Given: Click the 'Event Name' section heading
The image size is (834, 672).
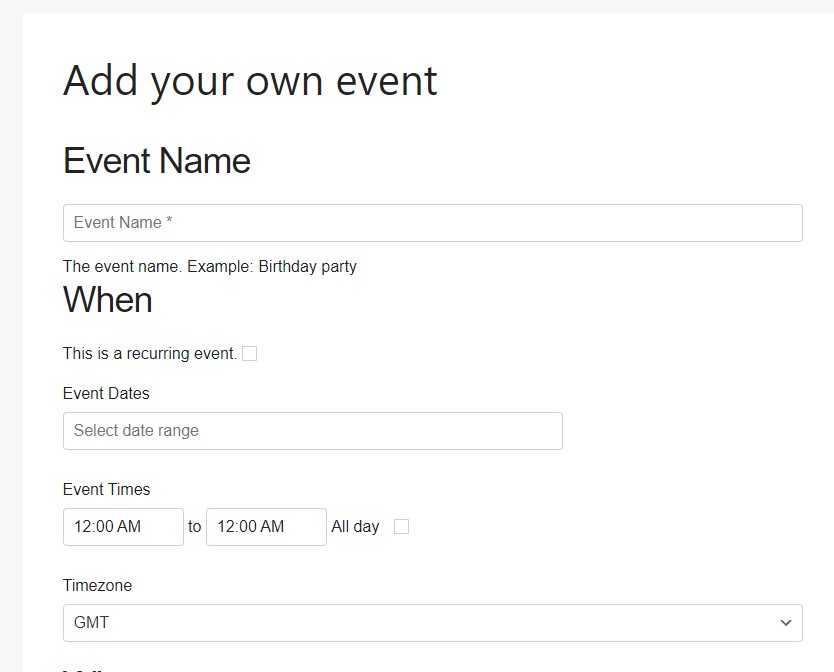Looking at the screenshot, I should click(157, 161).
